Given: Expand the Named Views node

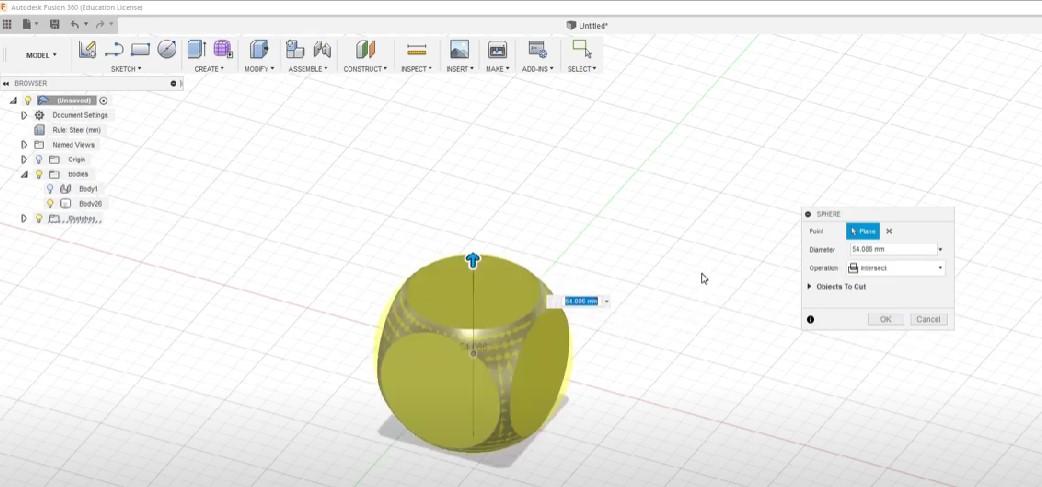Looking at the screenshot, I should 24,145.
